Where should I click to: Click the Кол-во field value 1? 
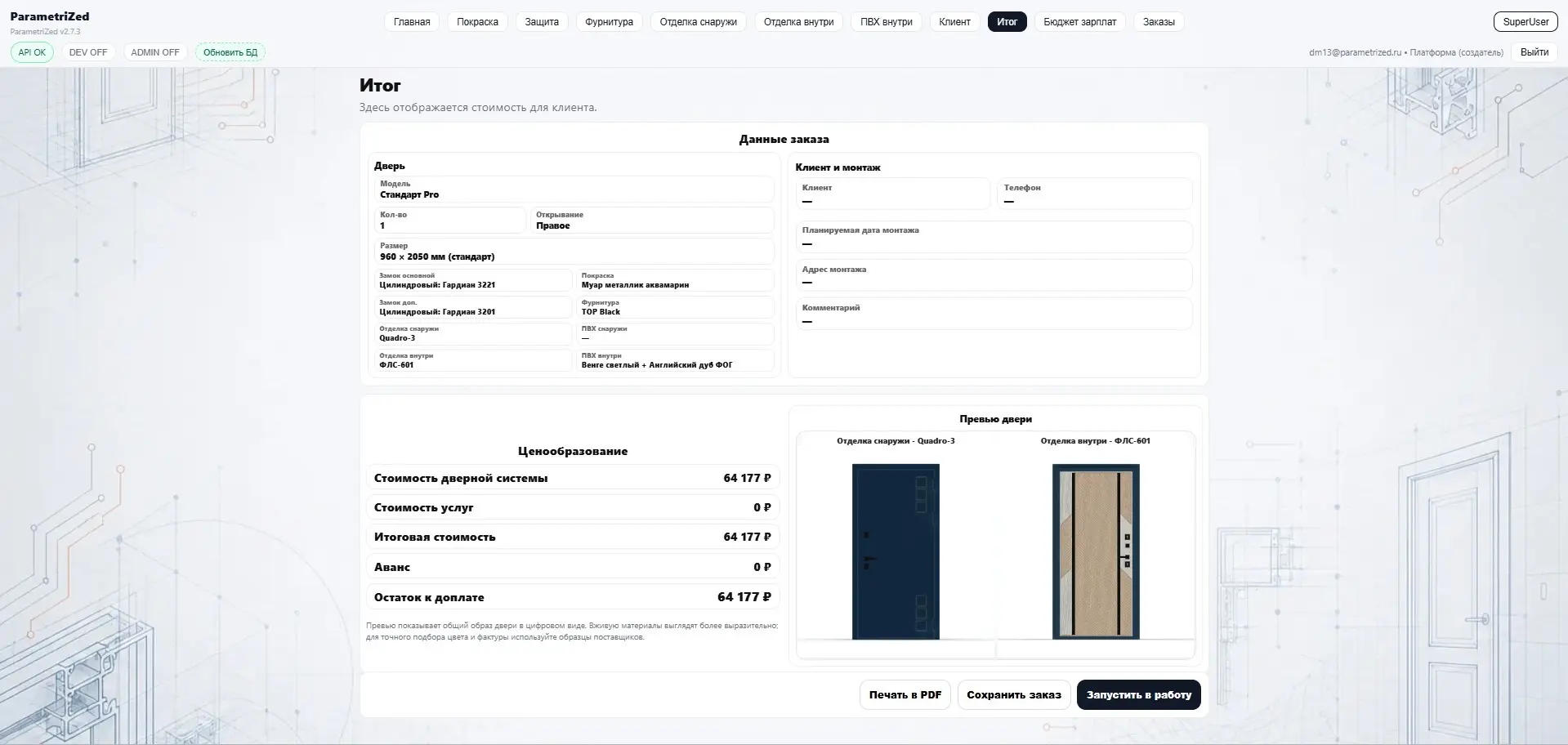click(x=449, y=221)
